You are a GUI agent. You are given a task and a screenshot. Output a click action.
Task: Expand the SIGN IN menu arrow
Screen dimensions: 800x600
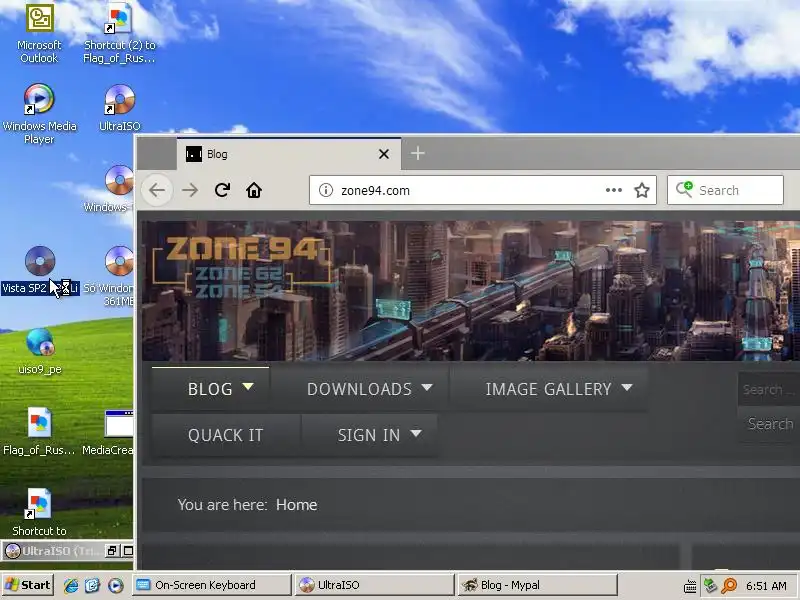tap(416, 433)
